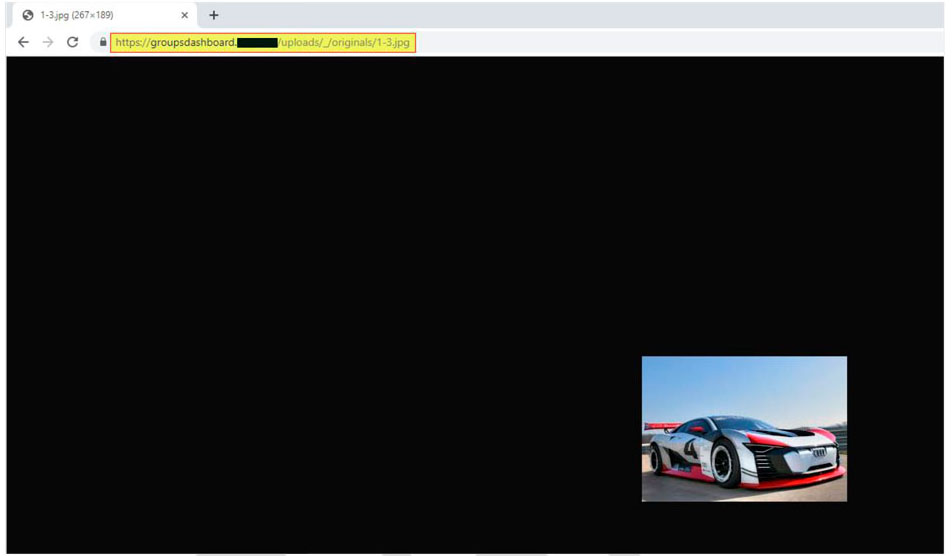Click the race car image
The image size is (952, 556).
[x=744, y=428]
